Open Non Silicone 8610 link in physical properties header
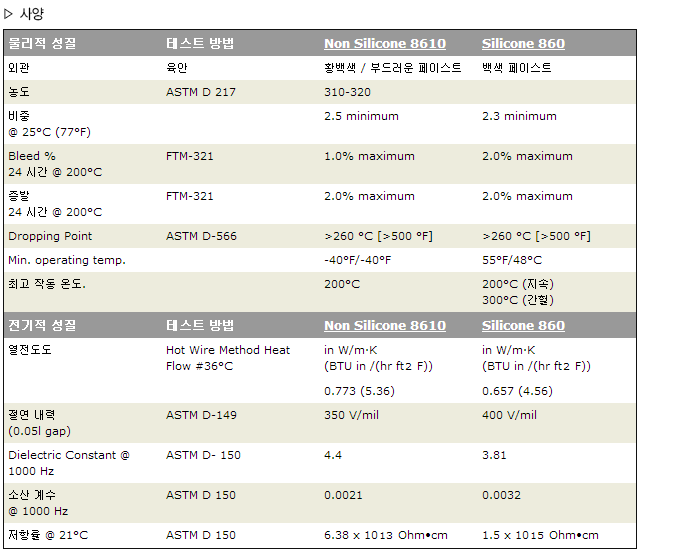The width and height of the screenshot is (700, 557). tap(385, 43)
